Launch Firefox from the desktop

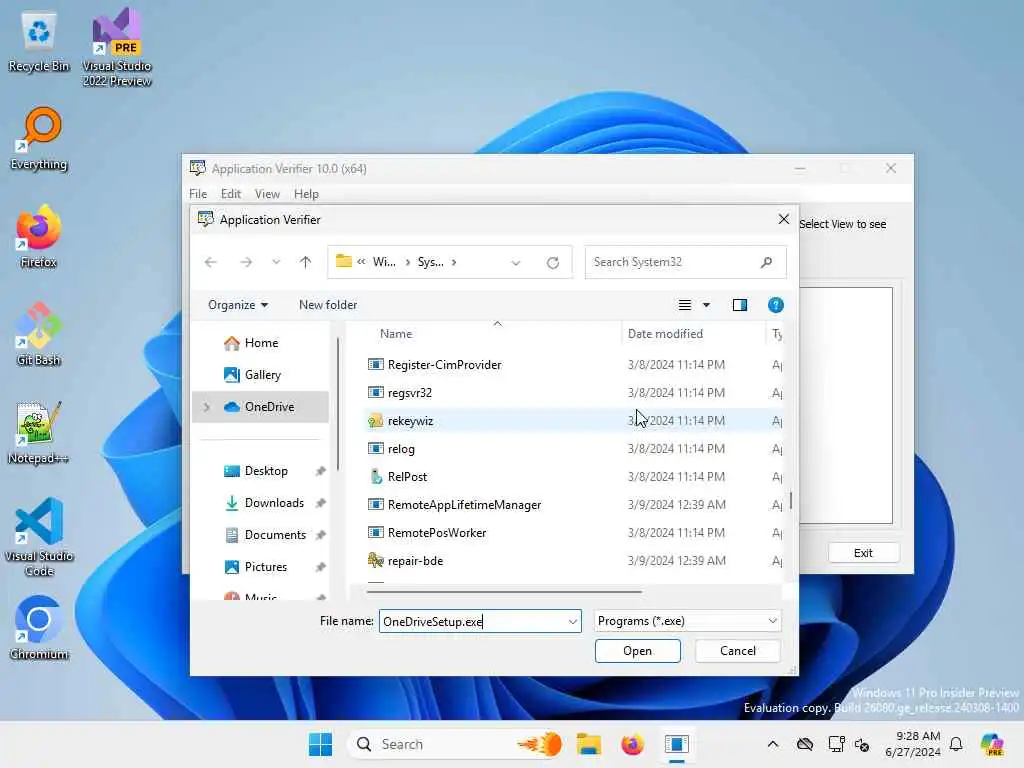pyautogui.click(x=39, y=237)
